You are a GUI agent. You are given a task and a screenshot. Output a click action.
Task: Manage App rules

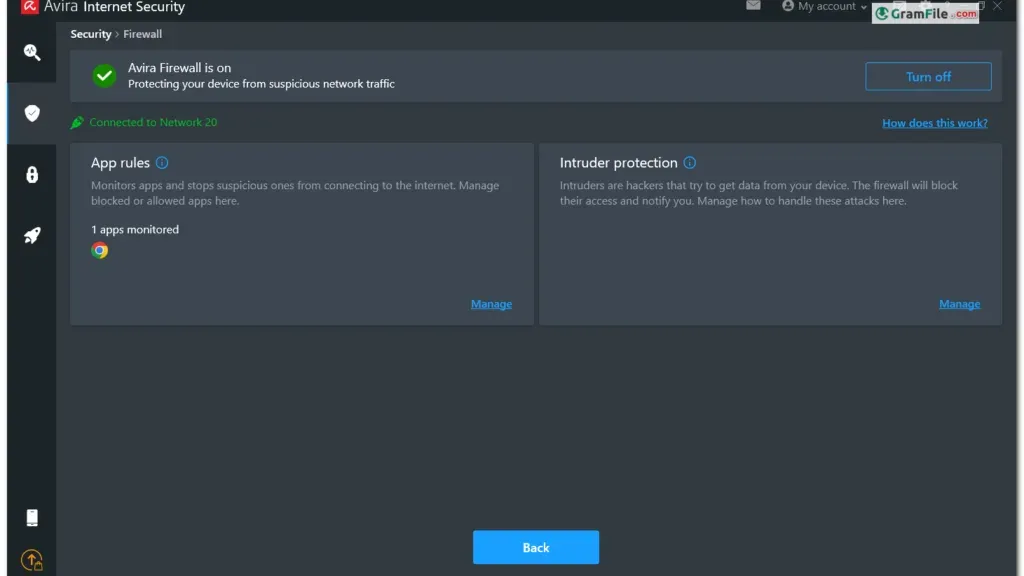pyautogui.click(x=491, y=304)
